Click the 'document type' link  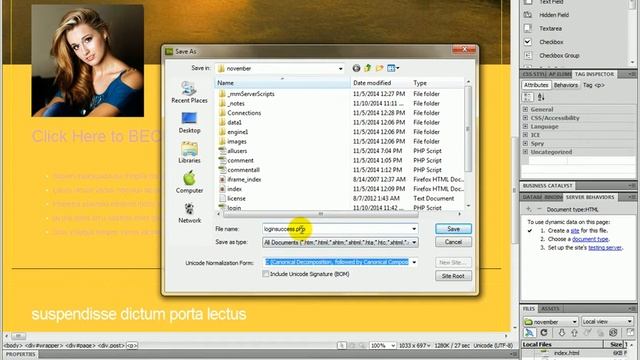[x=590, y=239]
